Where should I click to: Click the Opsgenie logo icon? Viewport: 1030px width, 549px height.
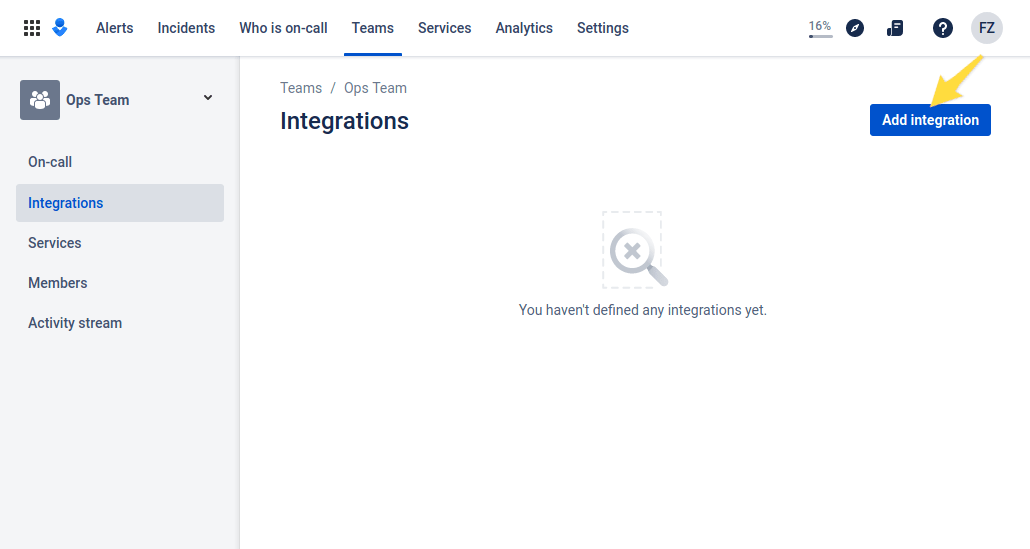coord(60,28)
